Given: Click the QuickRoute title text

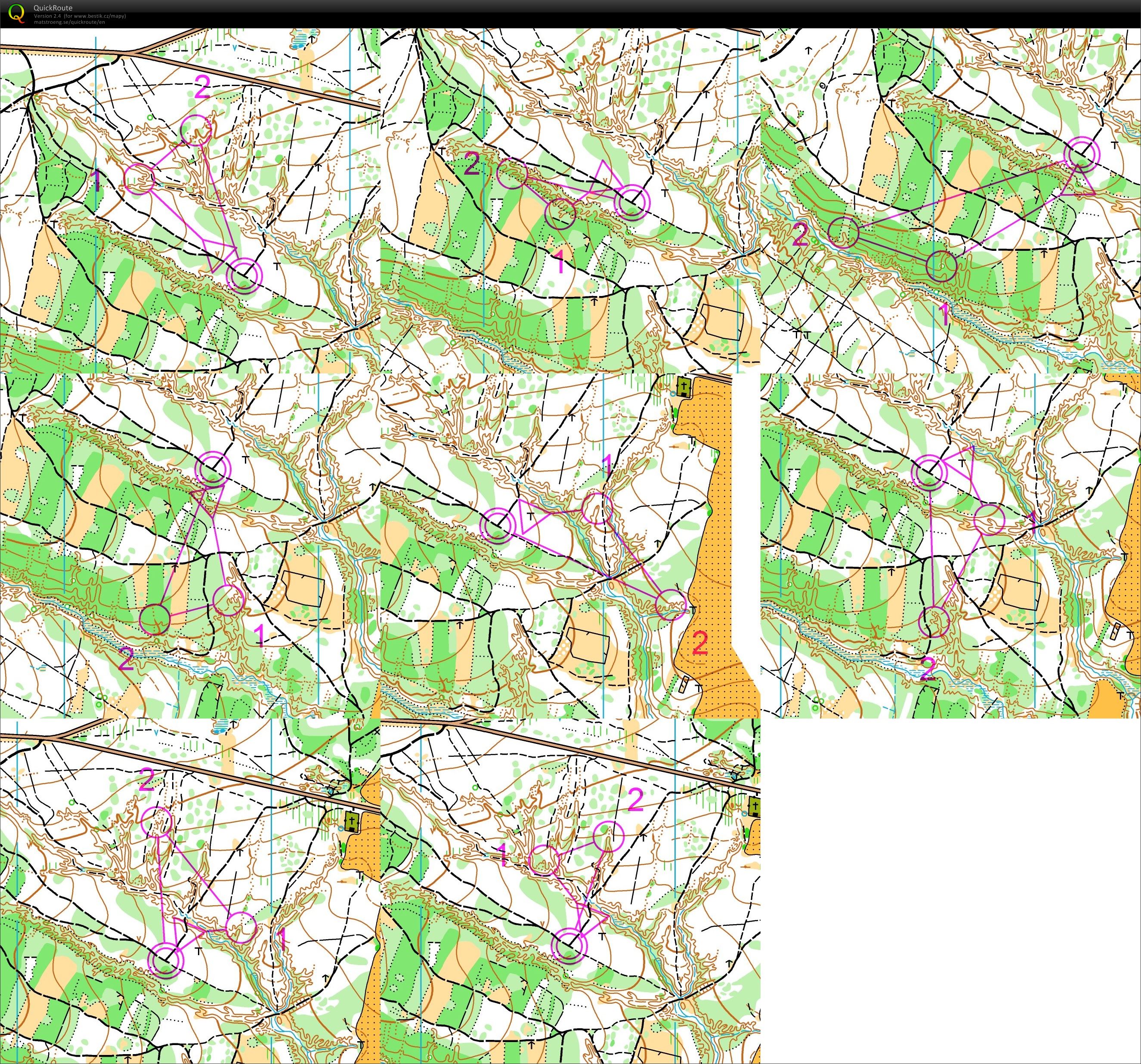Looking at the screenshot, I should tap(53, 8).
